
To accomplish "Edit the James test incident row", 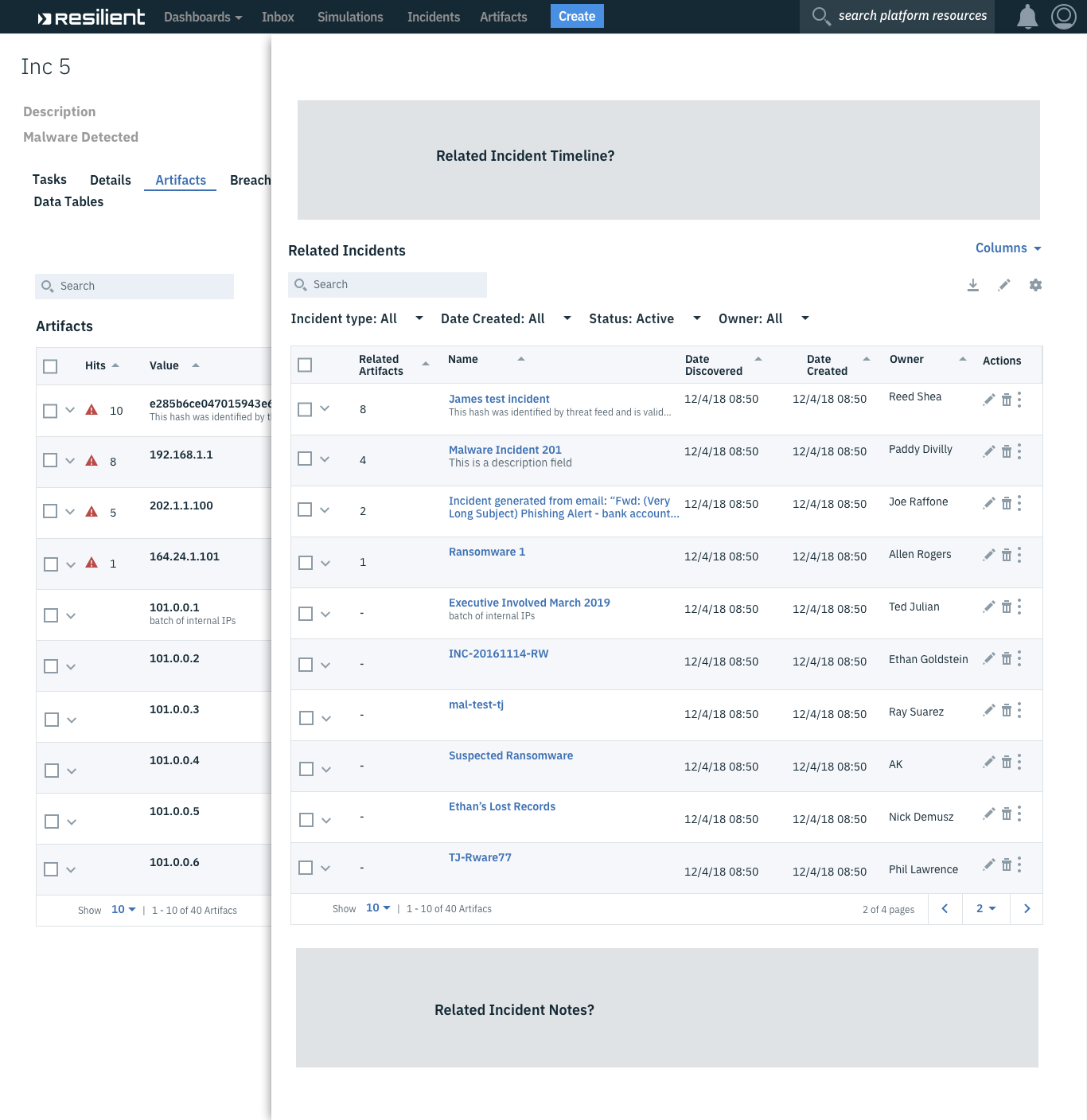I will pyautogui.click(x=989, y=400).
